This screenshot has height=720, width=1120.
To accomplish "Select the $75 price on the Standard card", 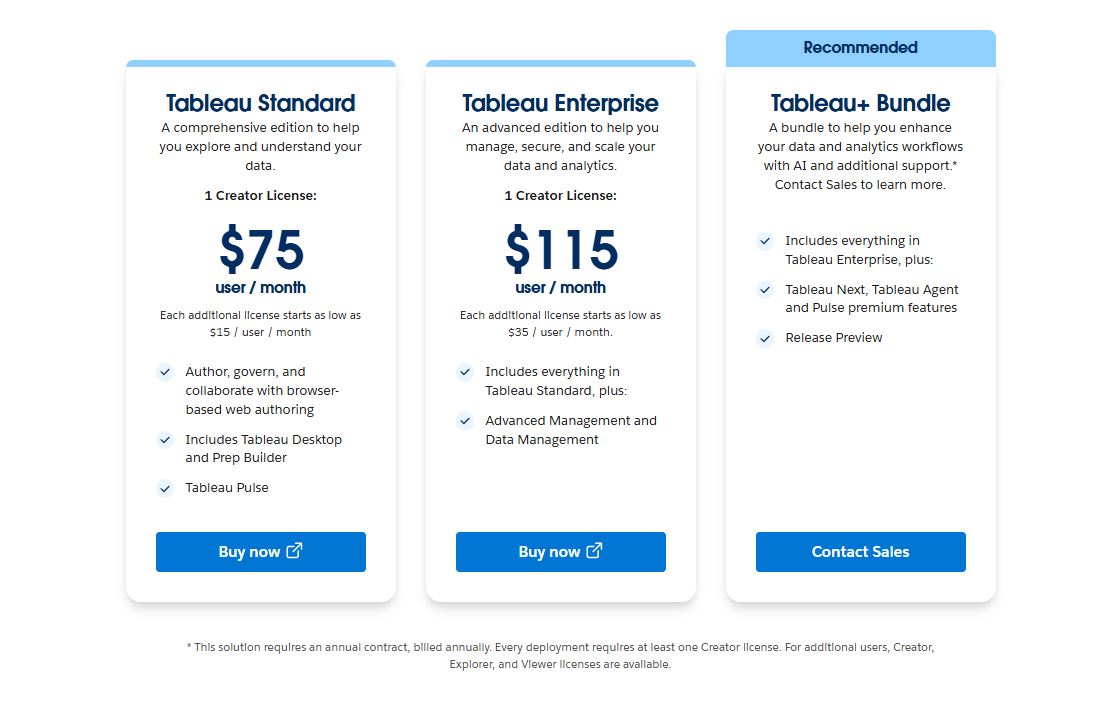I will tap(260, 251).
